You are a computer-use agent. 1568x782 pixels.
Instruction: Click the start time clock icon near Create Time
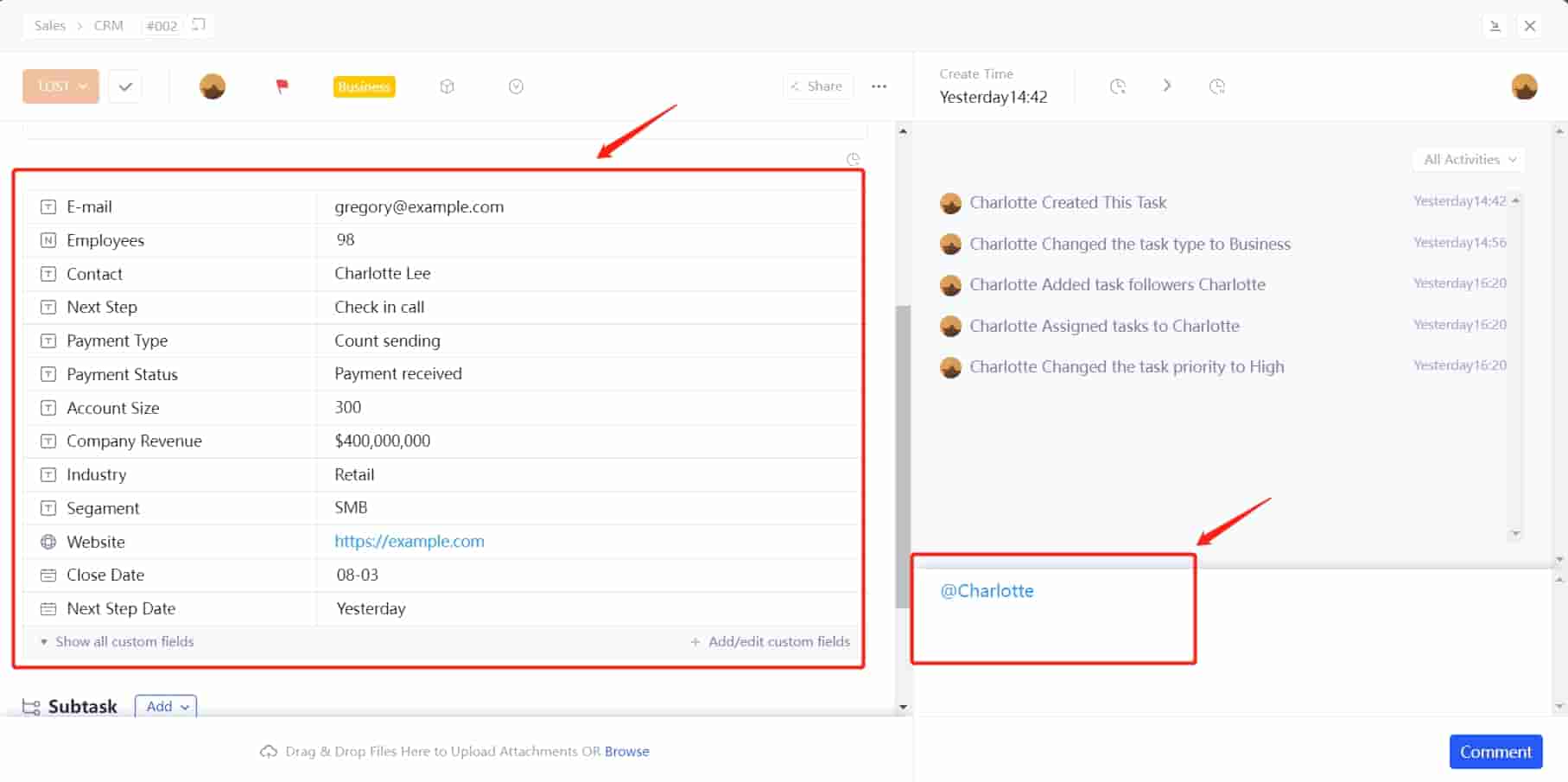click(1117, 86)
